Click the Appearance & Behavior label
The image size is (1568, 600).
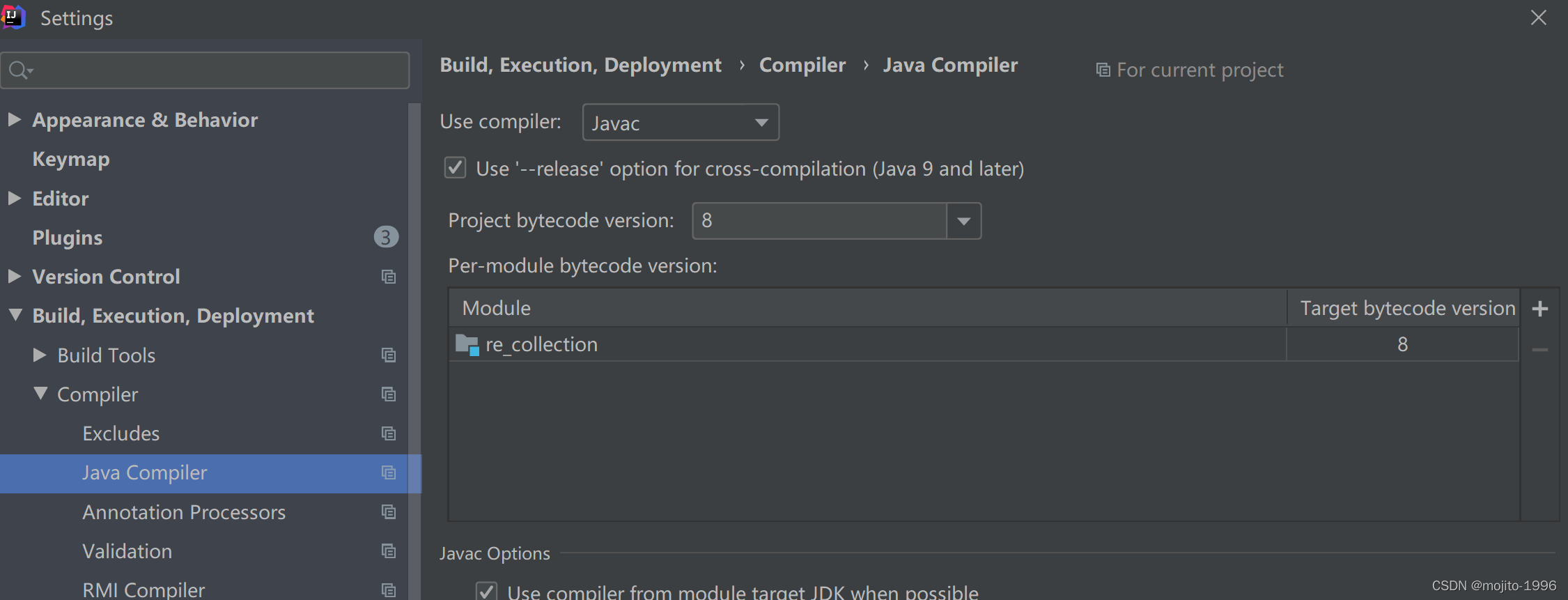145,120
